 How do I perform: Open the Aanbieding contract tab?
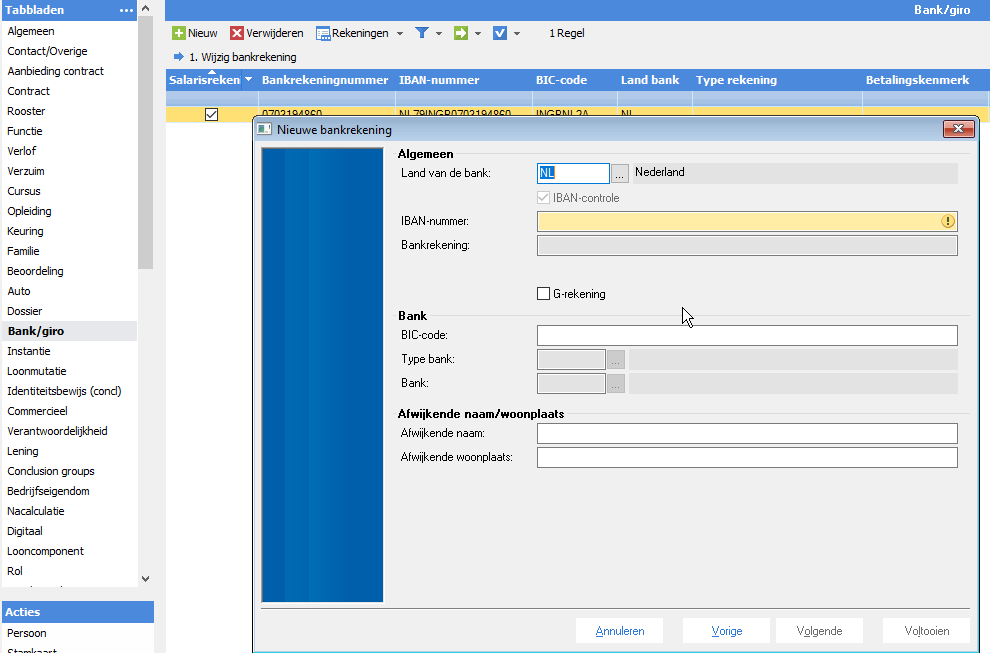(x=56, y=71)
